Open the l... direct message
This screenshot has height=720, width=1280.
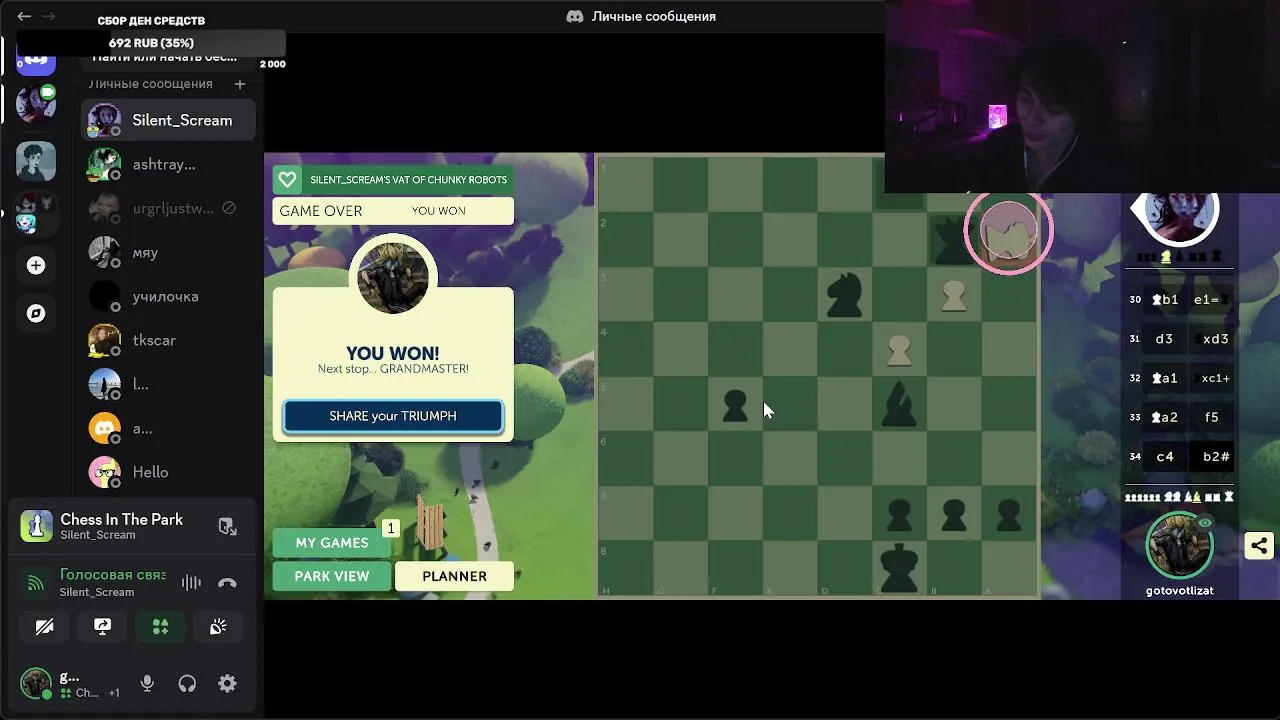[168, 384]
